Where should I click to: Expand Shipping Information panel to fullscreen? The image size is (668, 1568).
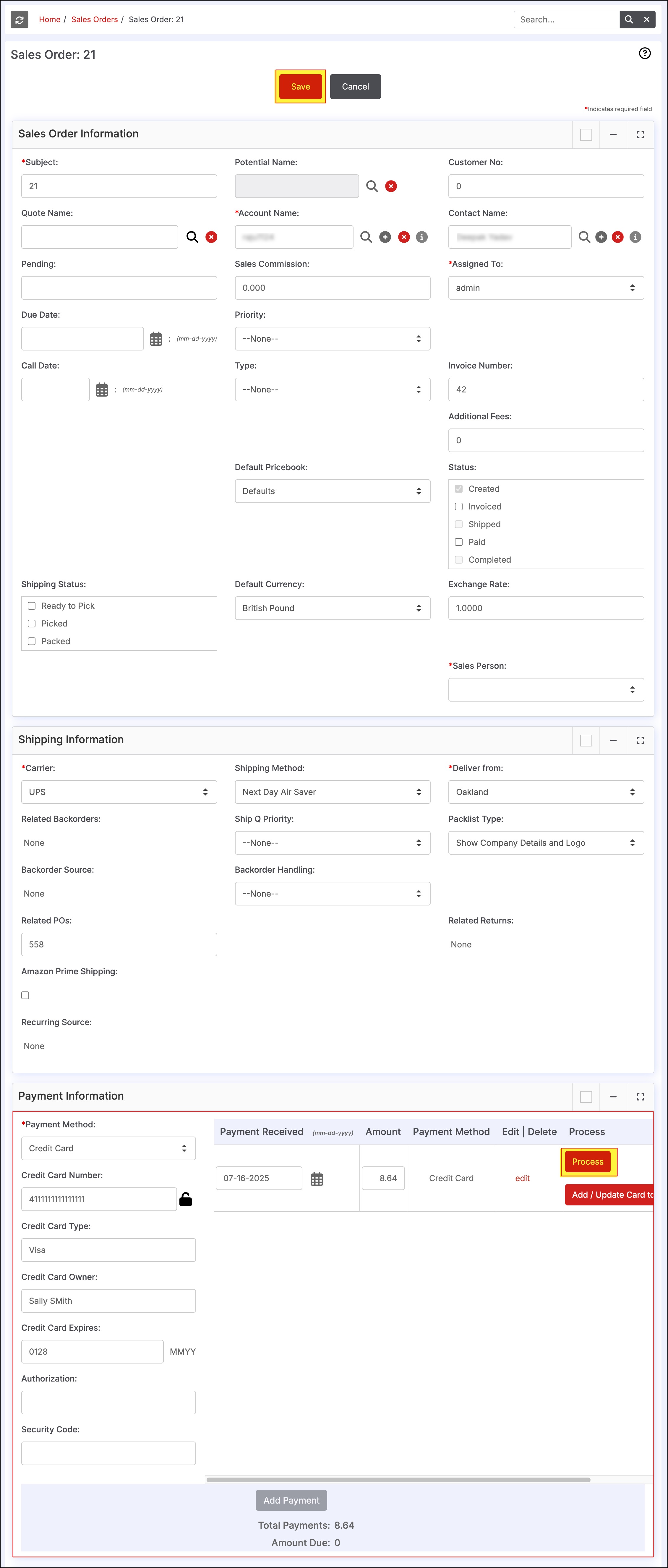click(641, 740)
